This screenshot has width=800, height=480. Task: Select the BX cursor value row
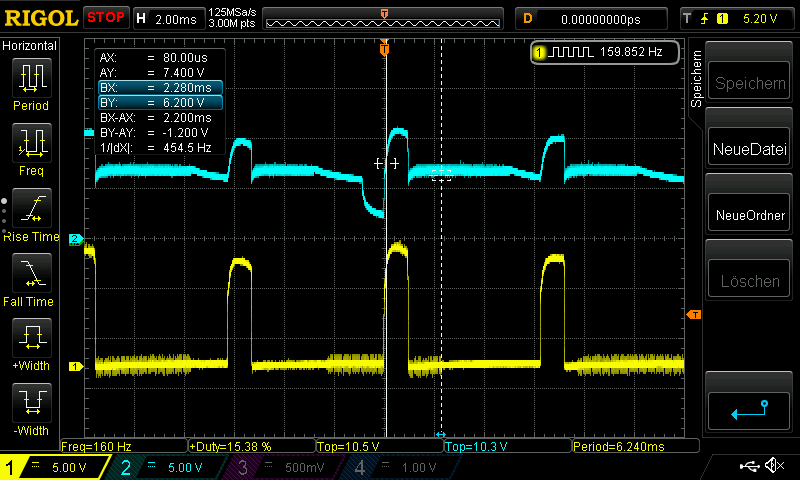[160, 88]
